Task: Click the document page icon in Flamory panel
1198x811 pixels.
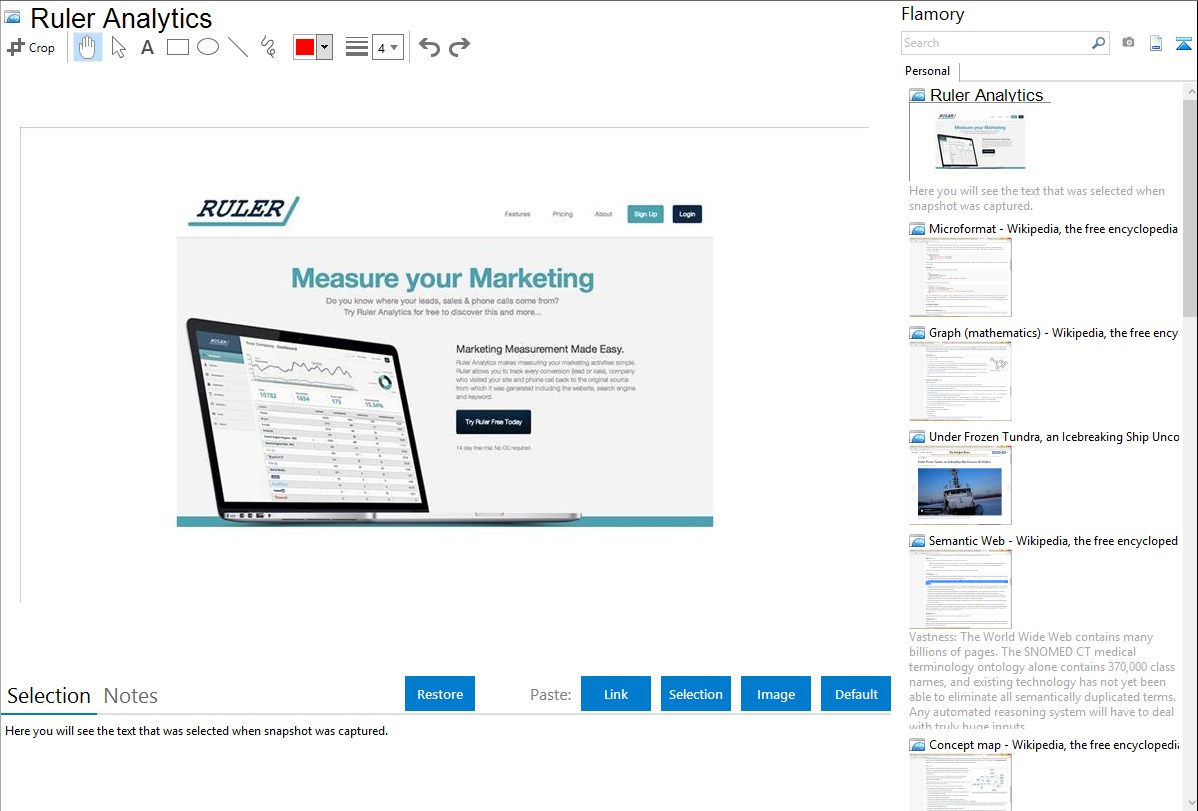Action: [1156, 43]
